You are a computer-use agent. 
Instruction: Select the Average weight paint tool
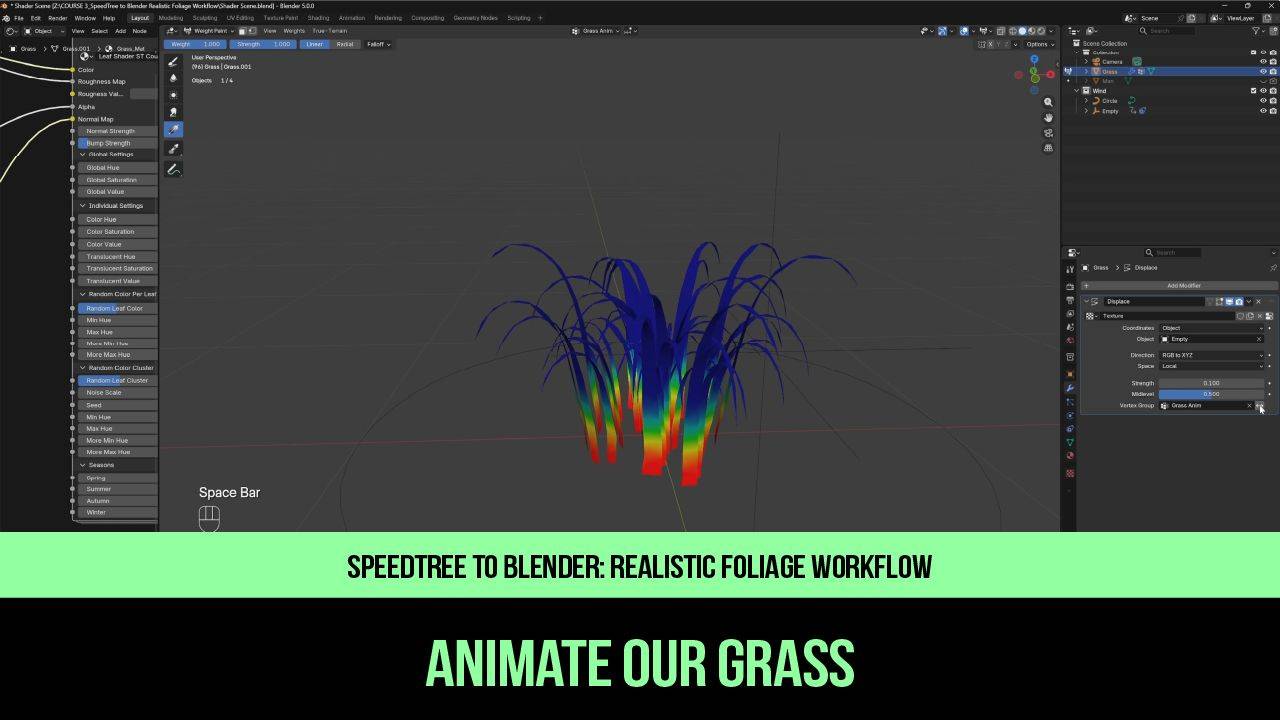(173, 95)
